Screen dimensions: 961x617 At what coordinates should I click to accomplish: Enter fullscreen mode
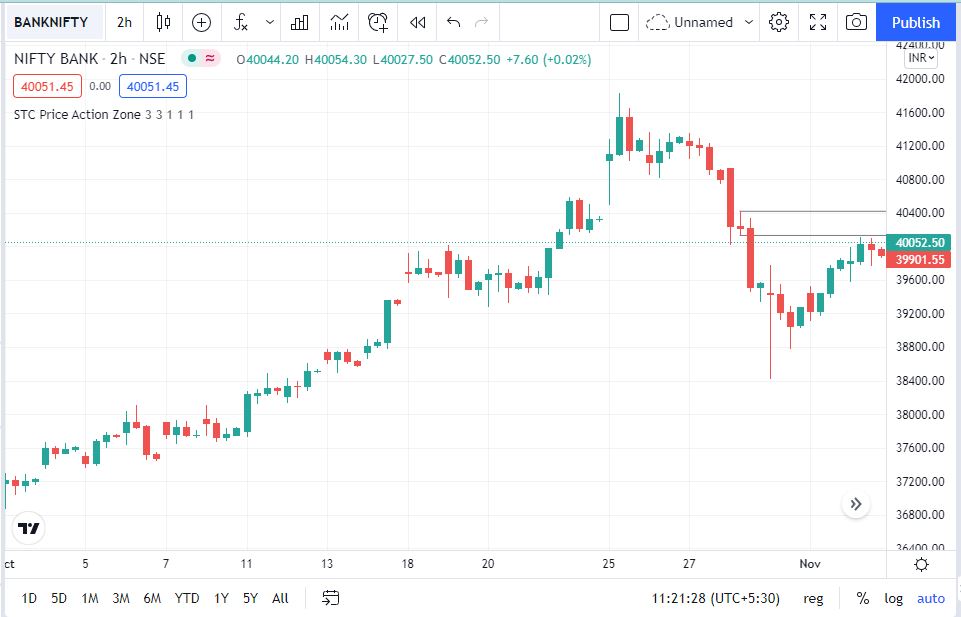tap(818, 22)
